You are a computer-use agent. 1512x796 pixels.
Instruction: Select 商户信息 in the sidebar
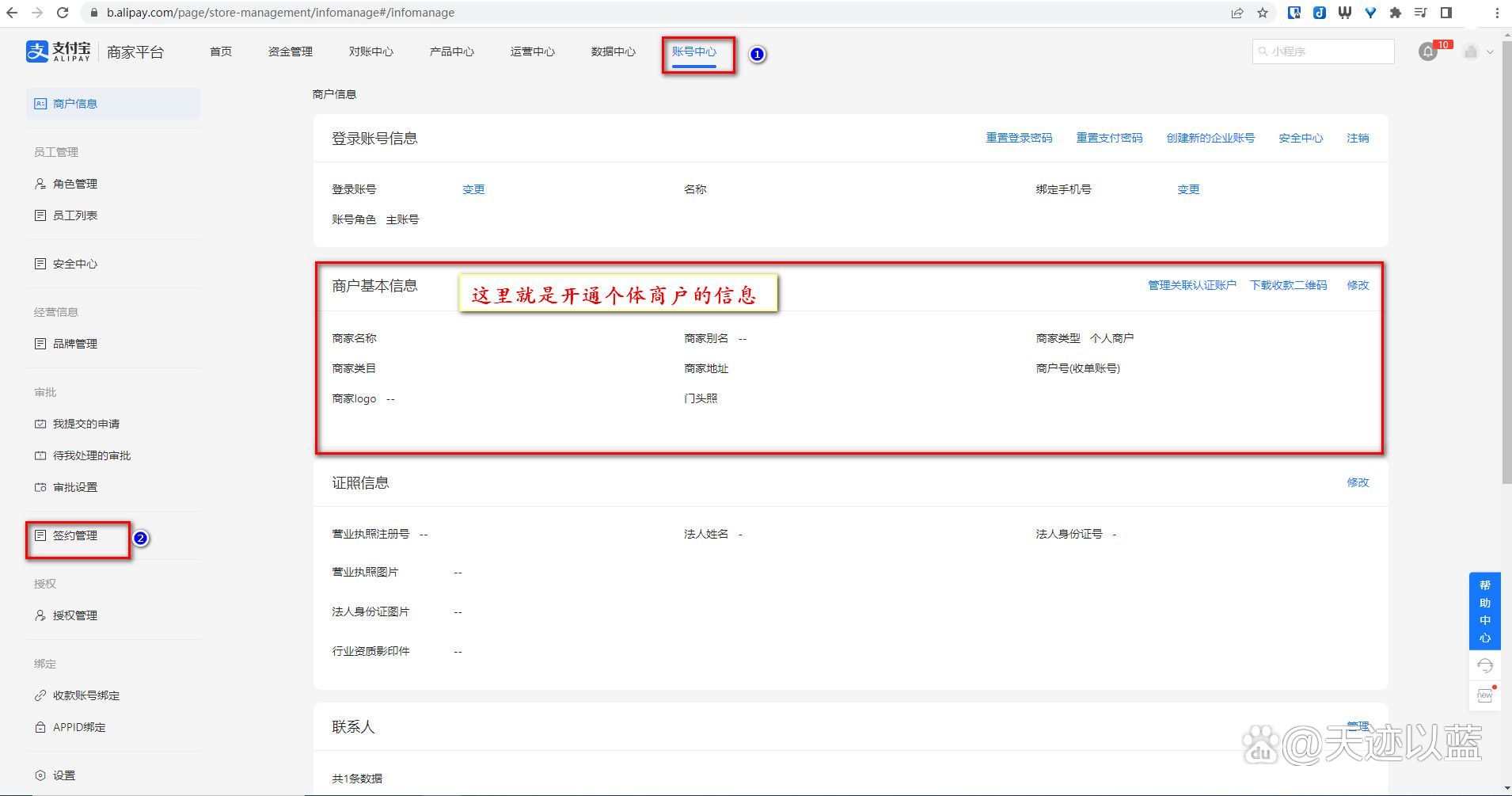click(x=113, y=104)
